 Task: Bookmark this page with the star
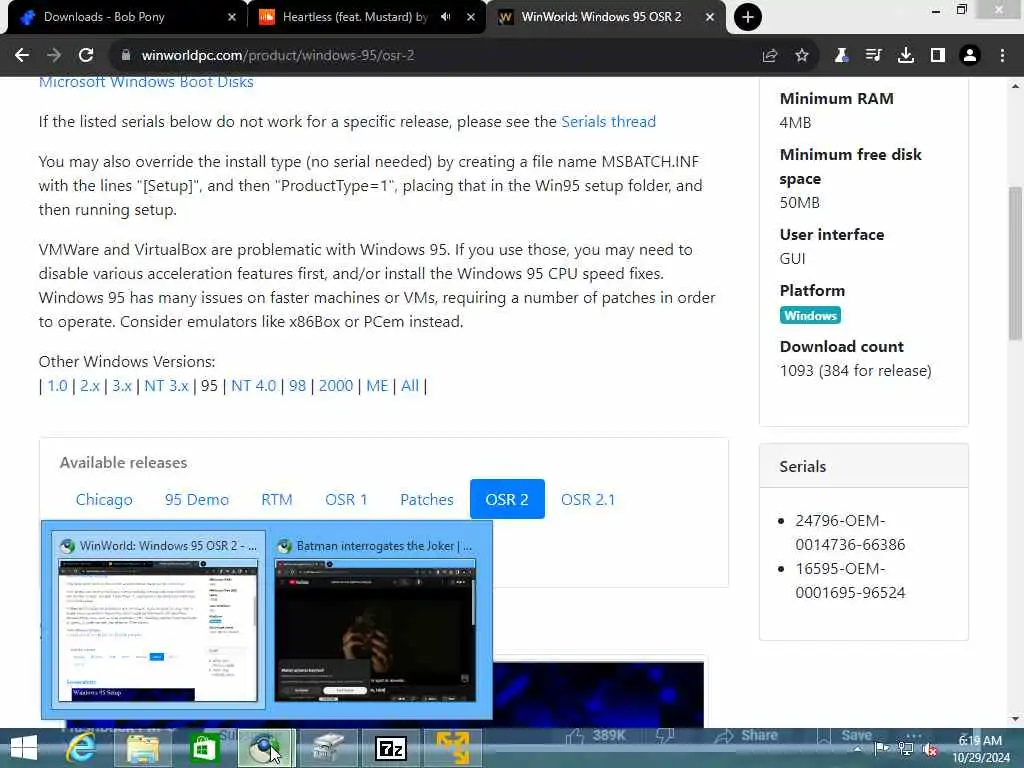pyautogui.click(x=802, y=56)
